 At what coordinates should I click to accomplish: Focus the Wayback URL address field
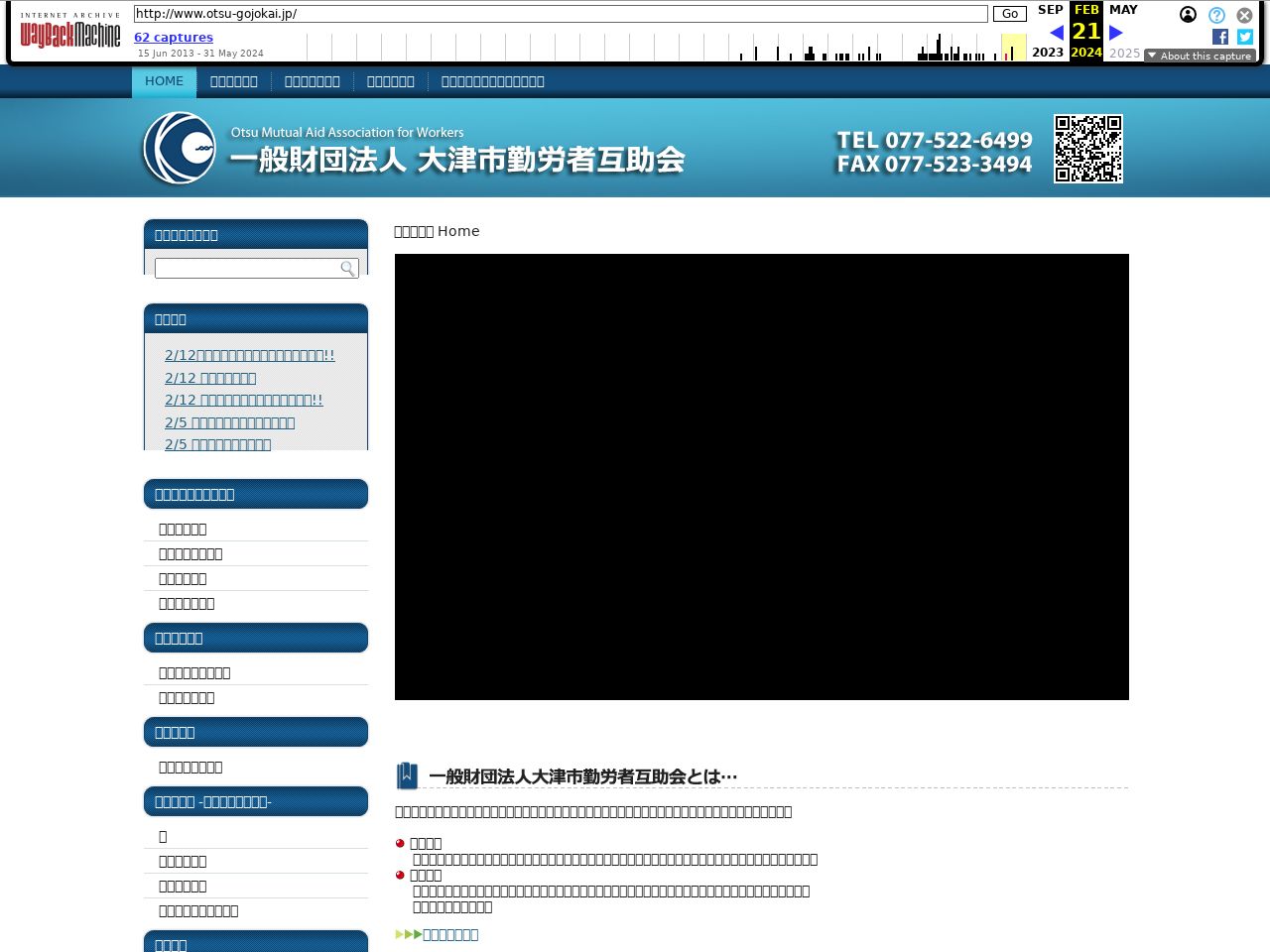coord(561,14)
